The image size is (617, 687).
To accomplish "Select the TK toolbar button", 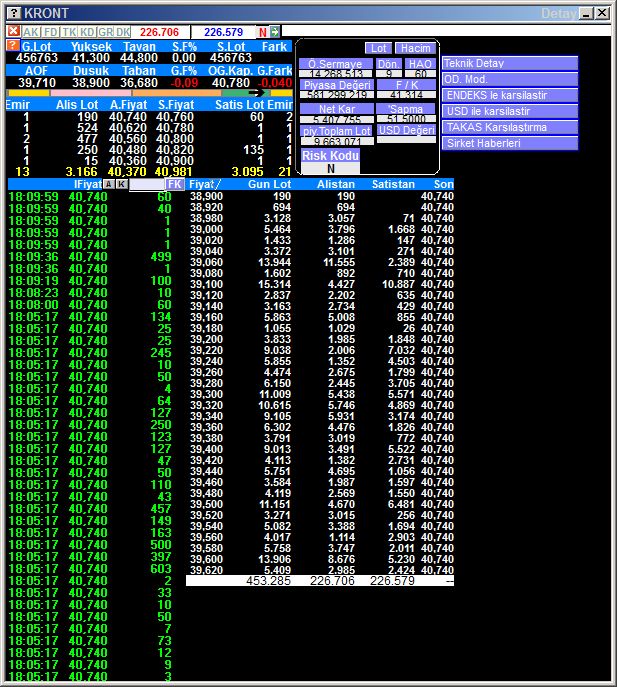I will point(69,32).
